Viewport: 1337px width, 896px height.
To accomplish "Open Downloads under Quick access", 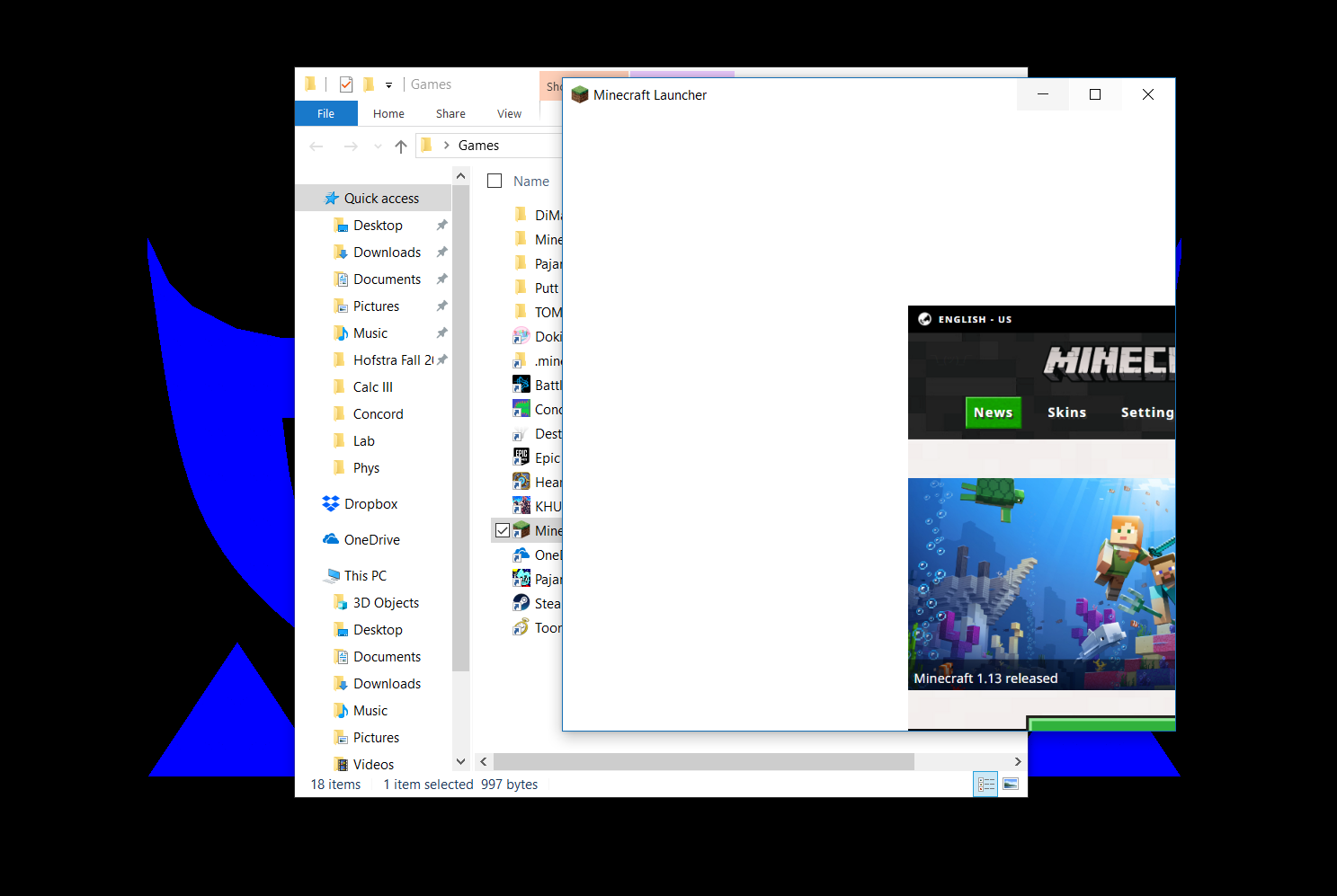I will 387,253.
